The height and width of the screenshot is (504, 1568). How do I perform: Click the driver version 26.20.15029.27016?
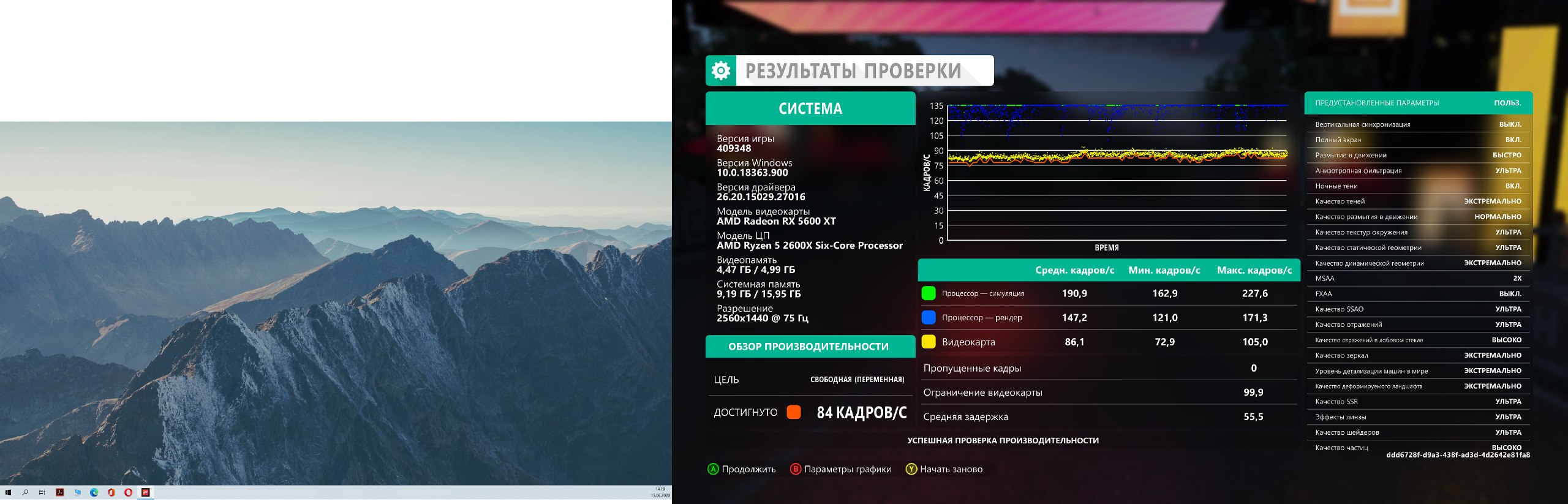761,197
